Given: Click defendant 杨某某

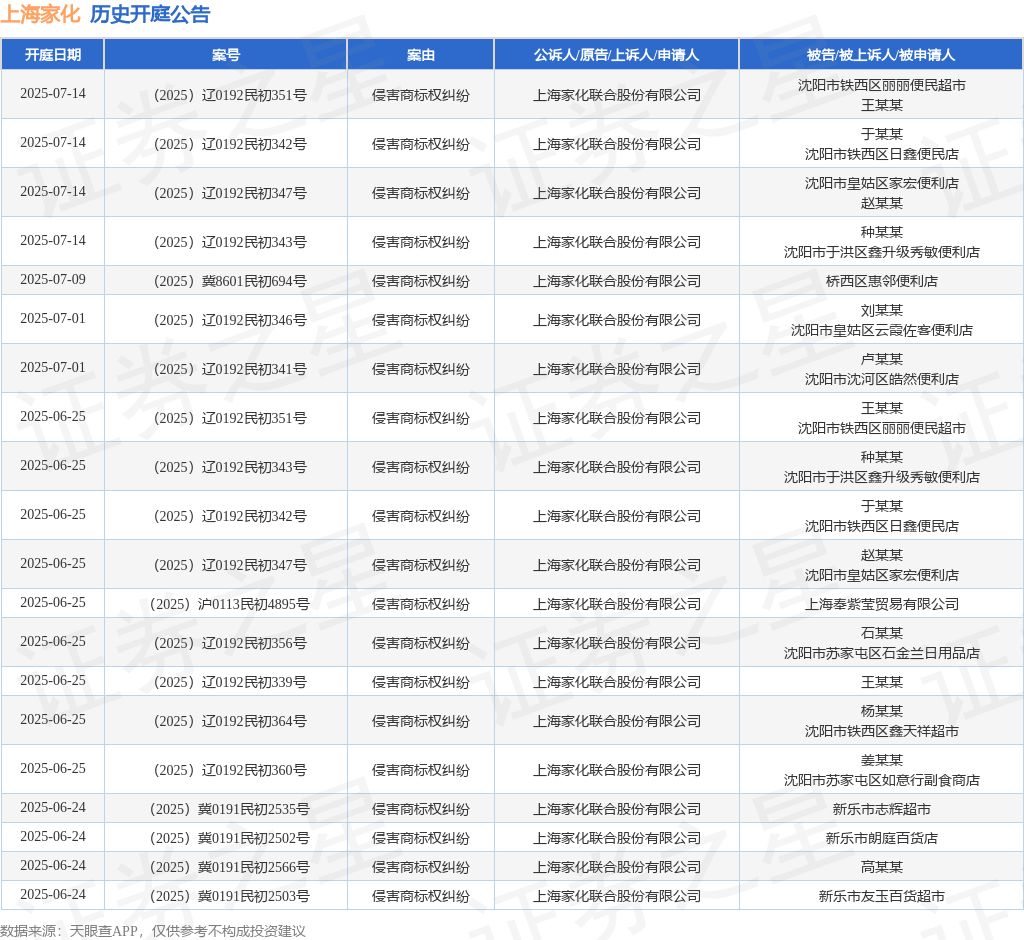Looking at the screenshot, I should coord(882,711).
